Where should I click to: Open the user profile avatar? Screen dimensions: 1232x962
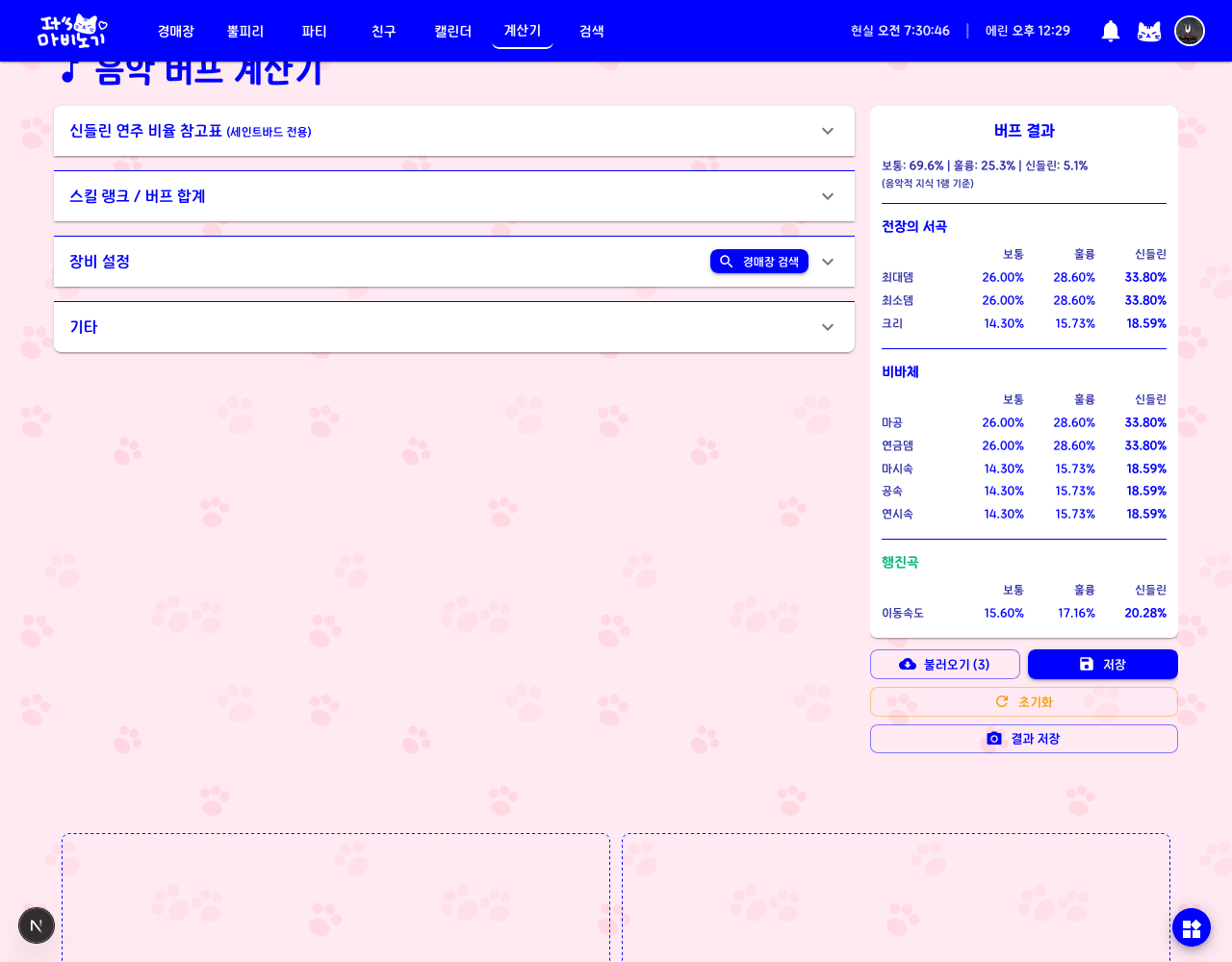[x=1190, y=31]
